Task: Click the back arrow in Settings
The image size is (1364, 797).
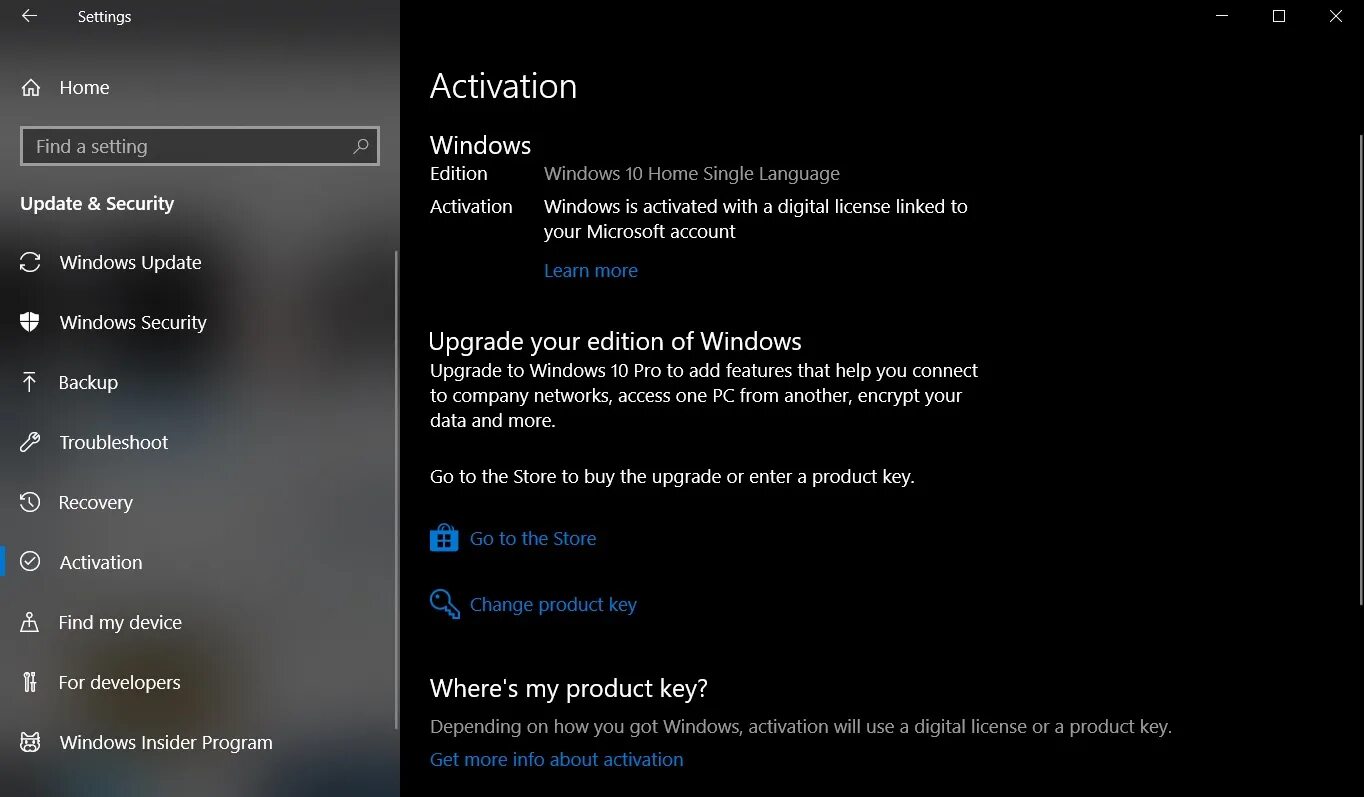Action: tap(29, 16)
